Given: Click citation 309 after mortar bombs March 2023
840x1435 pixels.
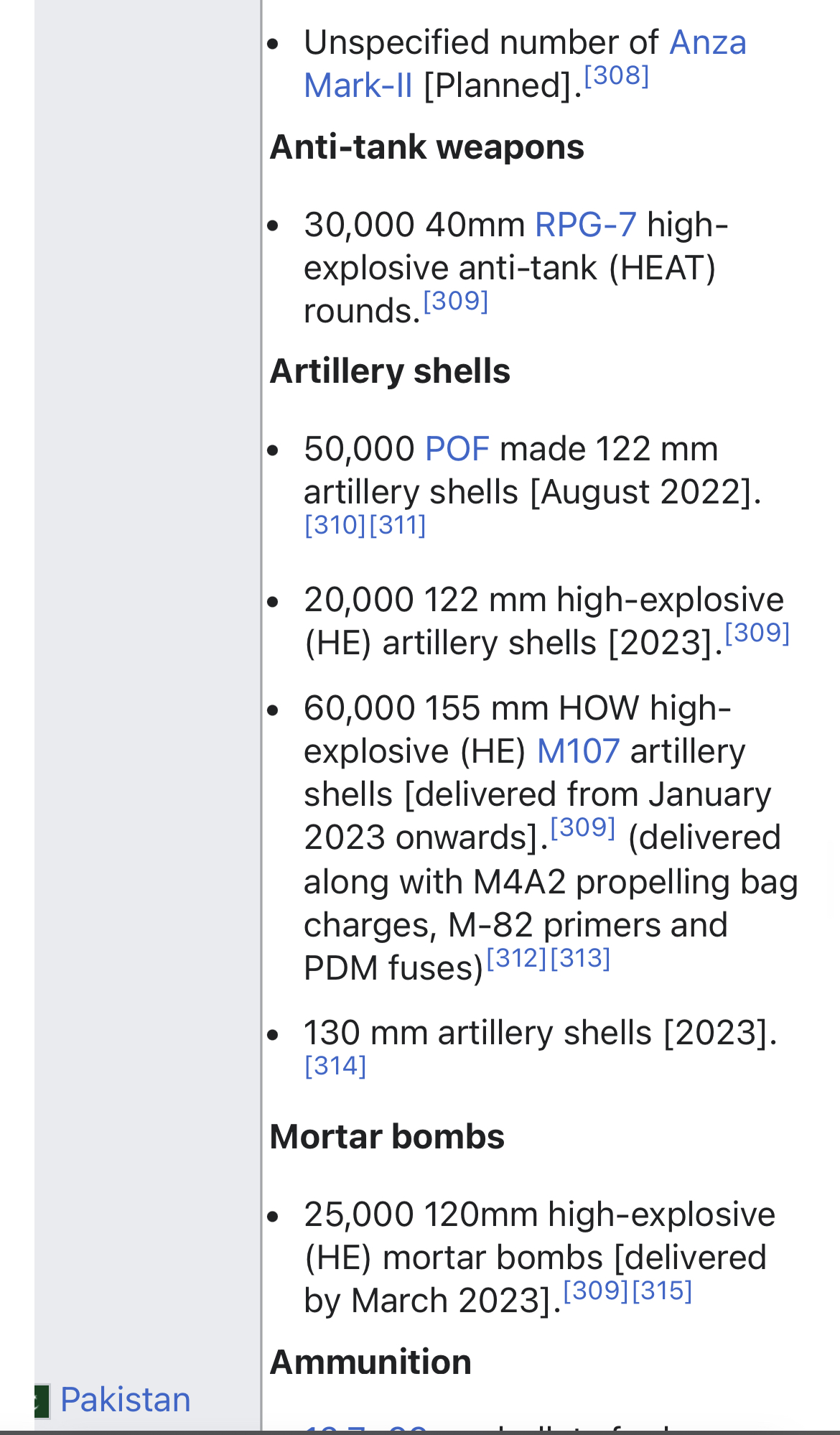Looking at the screenshot, I should point(596,1291).
